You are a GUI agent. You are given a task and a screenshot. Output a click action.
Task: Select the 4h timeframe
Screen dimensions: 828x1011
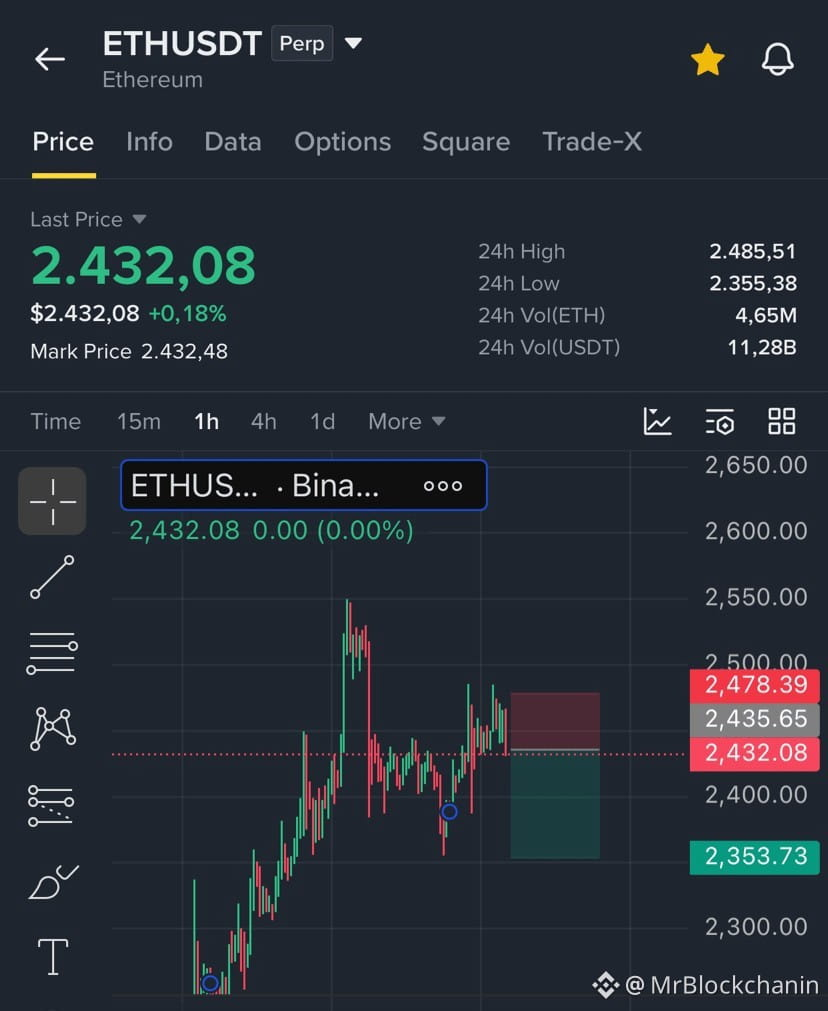point(264,422)
